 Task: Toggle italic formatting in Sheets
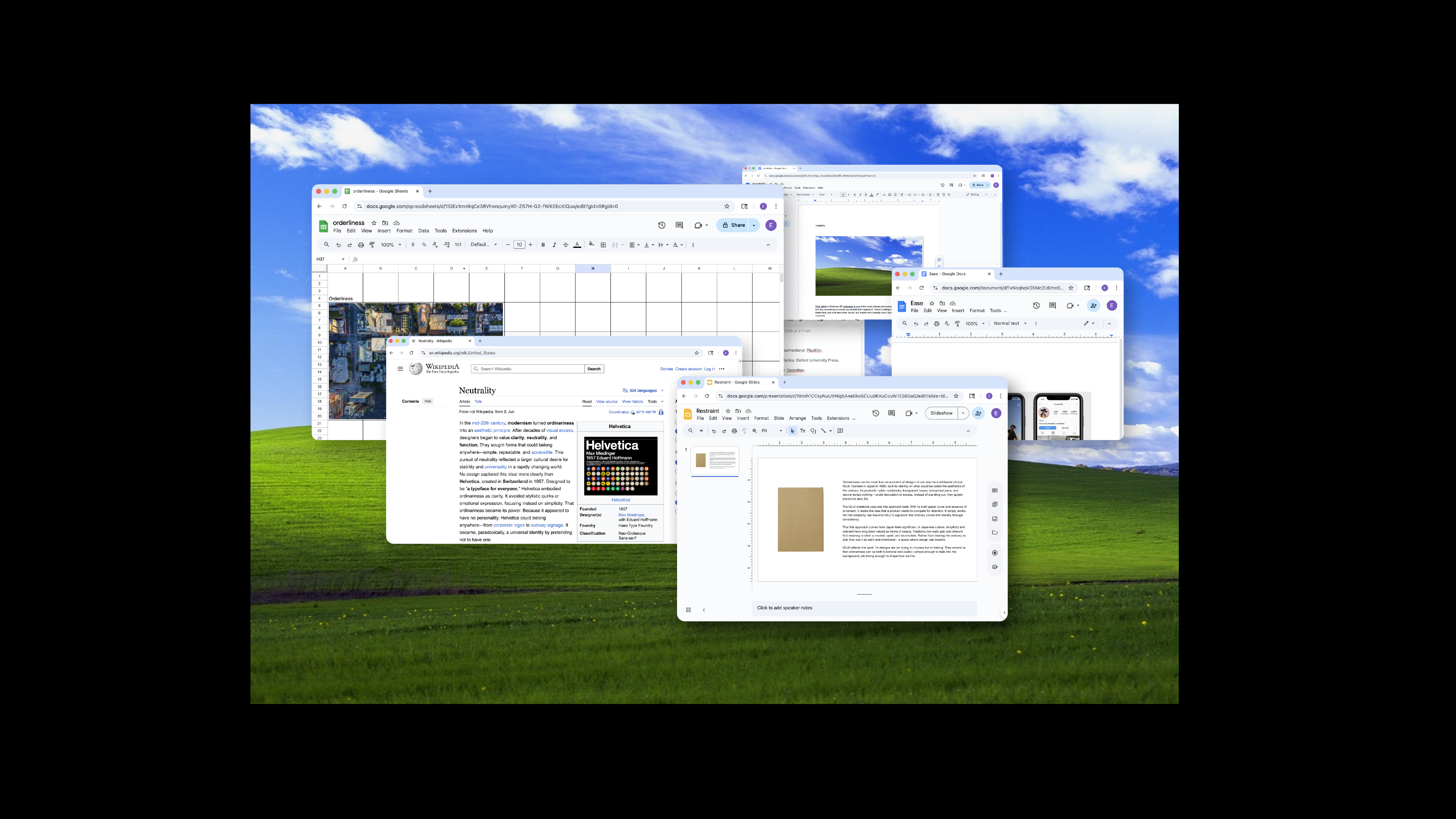tap(555, 245)
